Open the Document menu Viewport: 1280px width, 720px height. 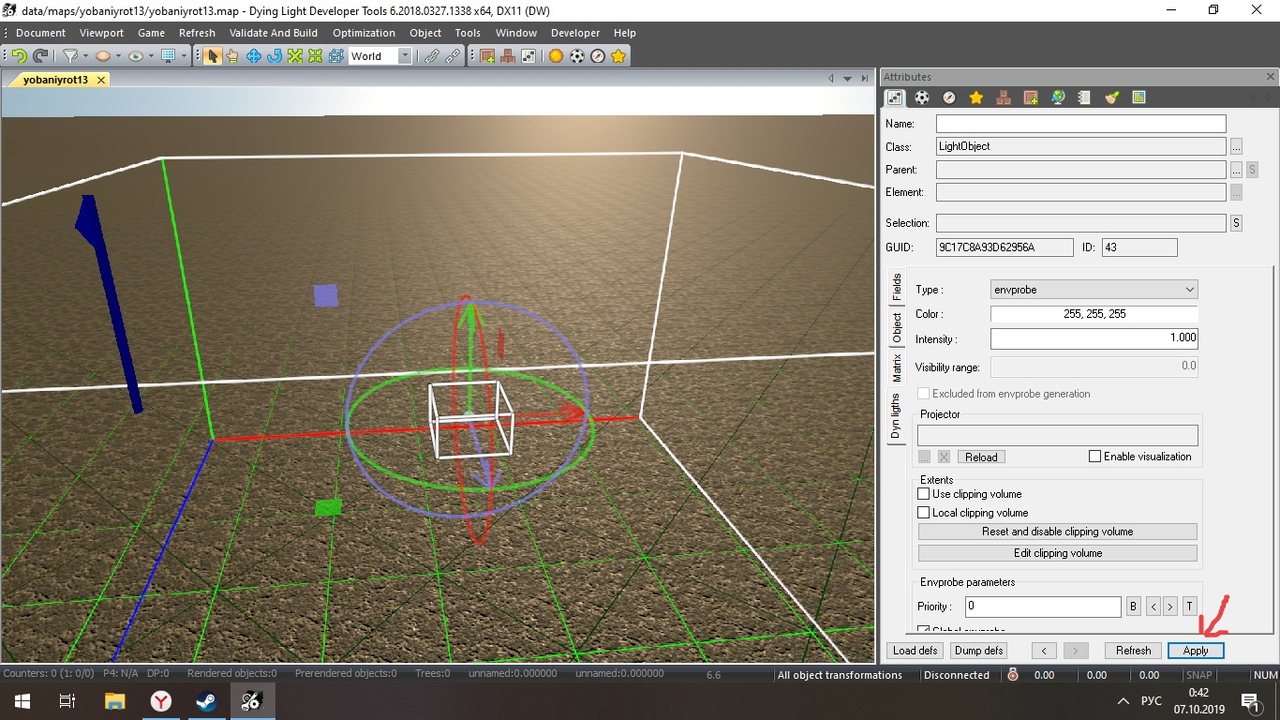(41, 33)
